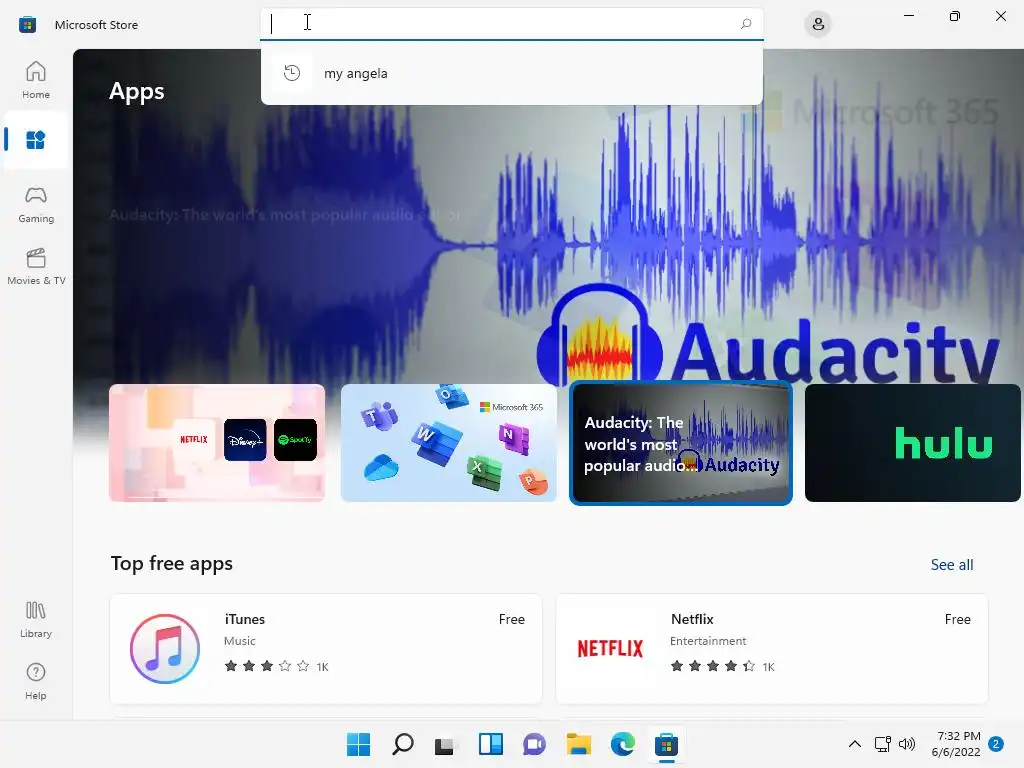Click See all for Top free apps
1024x768 pixels.
[x=952, y=564]
